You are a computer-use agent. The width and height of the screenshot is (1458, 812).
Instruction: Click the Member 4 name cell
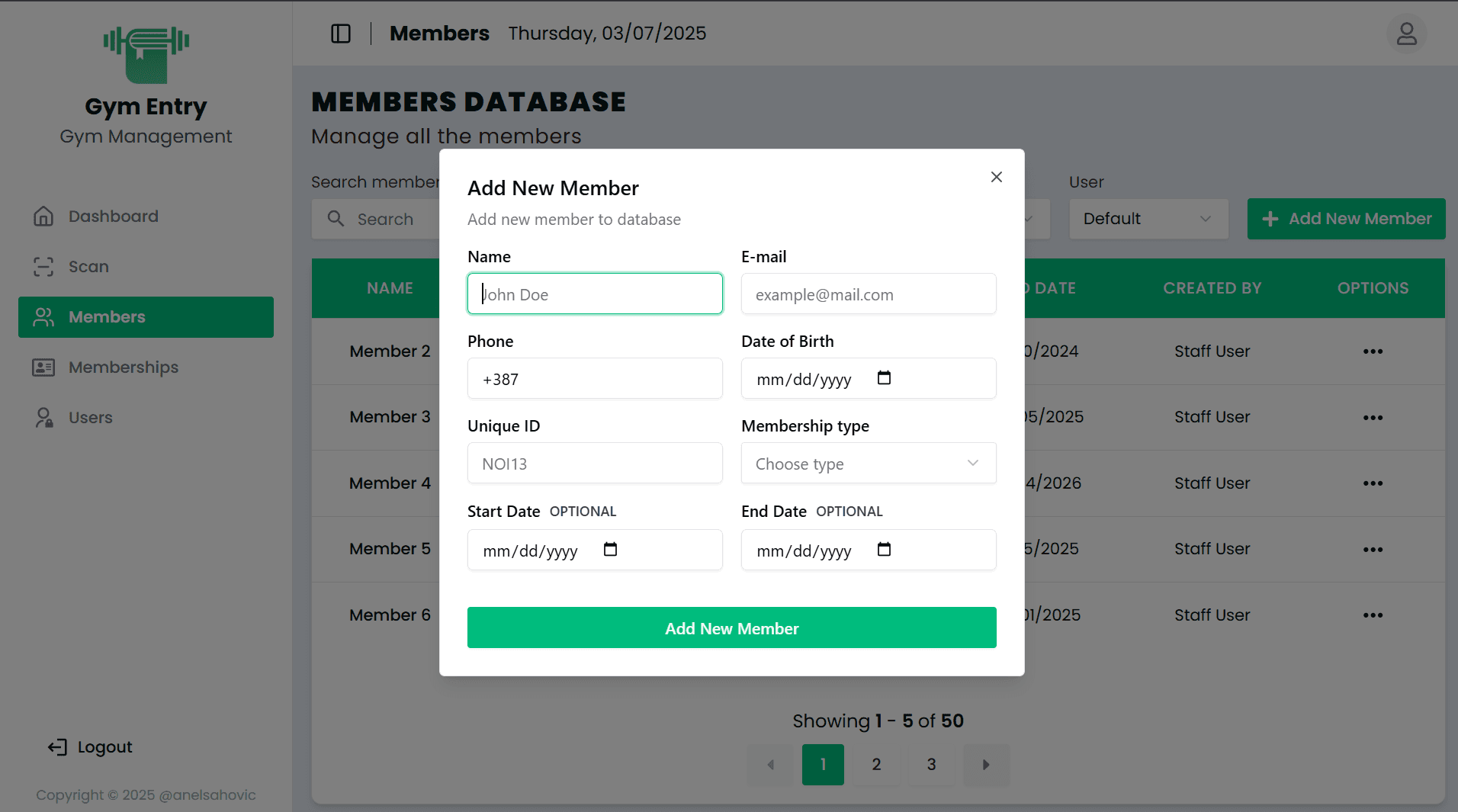[x=390, y=483]
